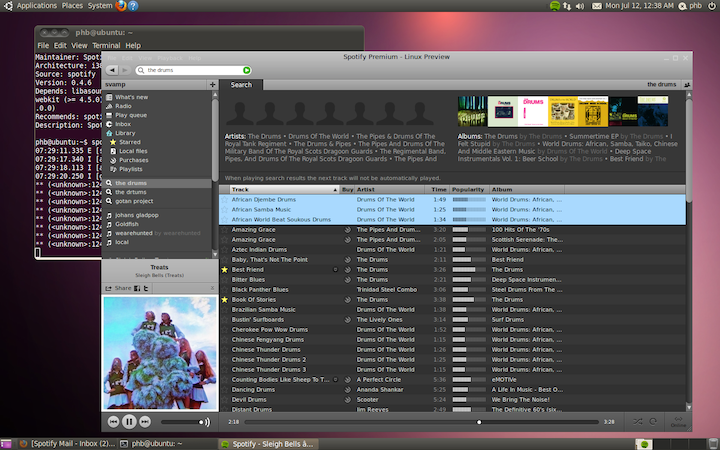Open Trinidad Steel Combo artist link
The height and width of the screenshot is (450, 720).
(387, 290)
